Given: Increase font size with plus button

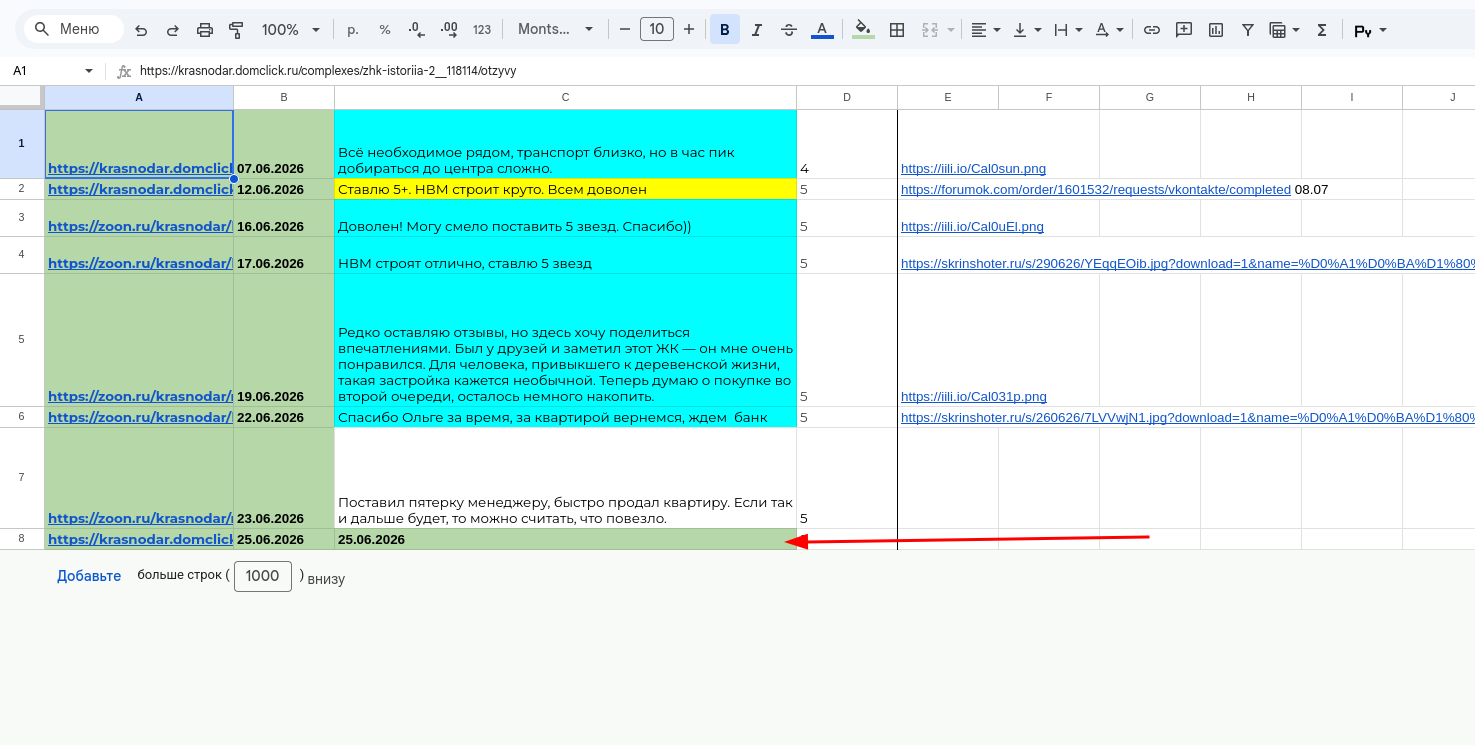Looking at the screenshot, I should coord(689,30).
